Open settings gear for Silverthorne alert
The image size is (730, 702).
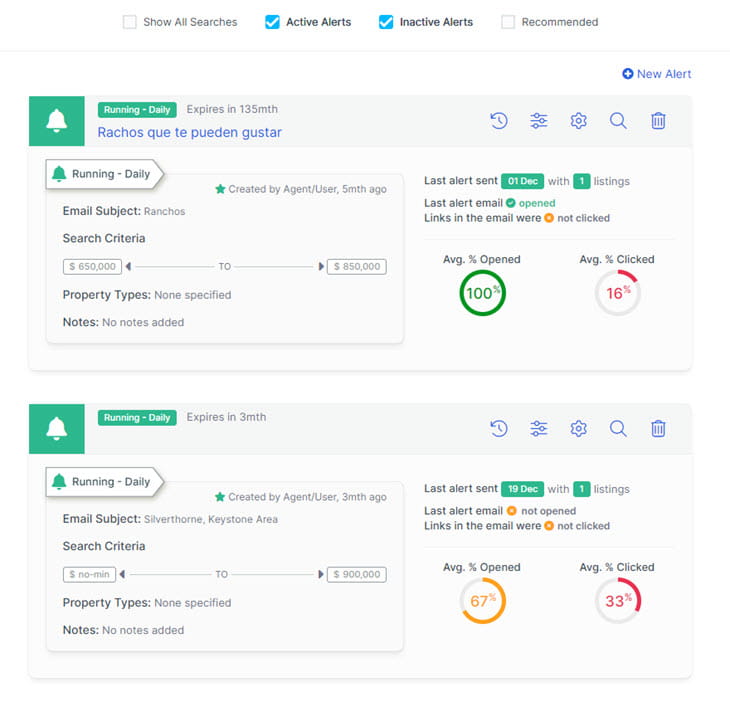pos(578,429)
